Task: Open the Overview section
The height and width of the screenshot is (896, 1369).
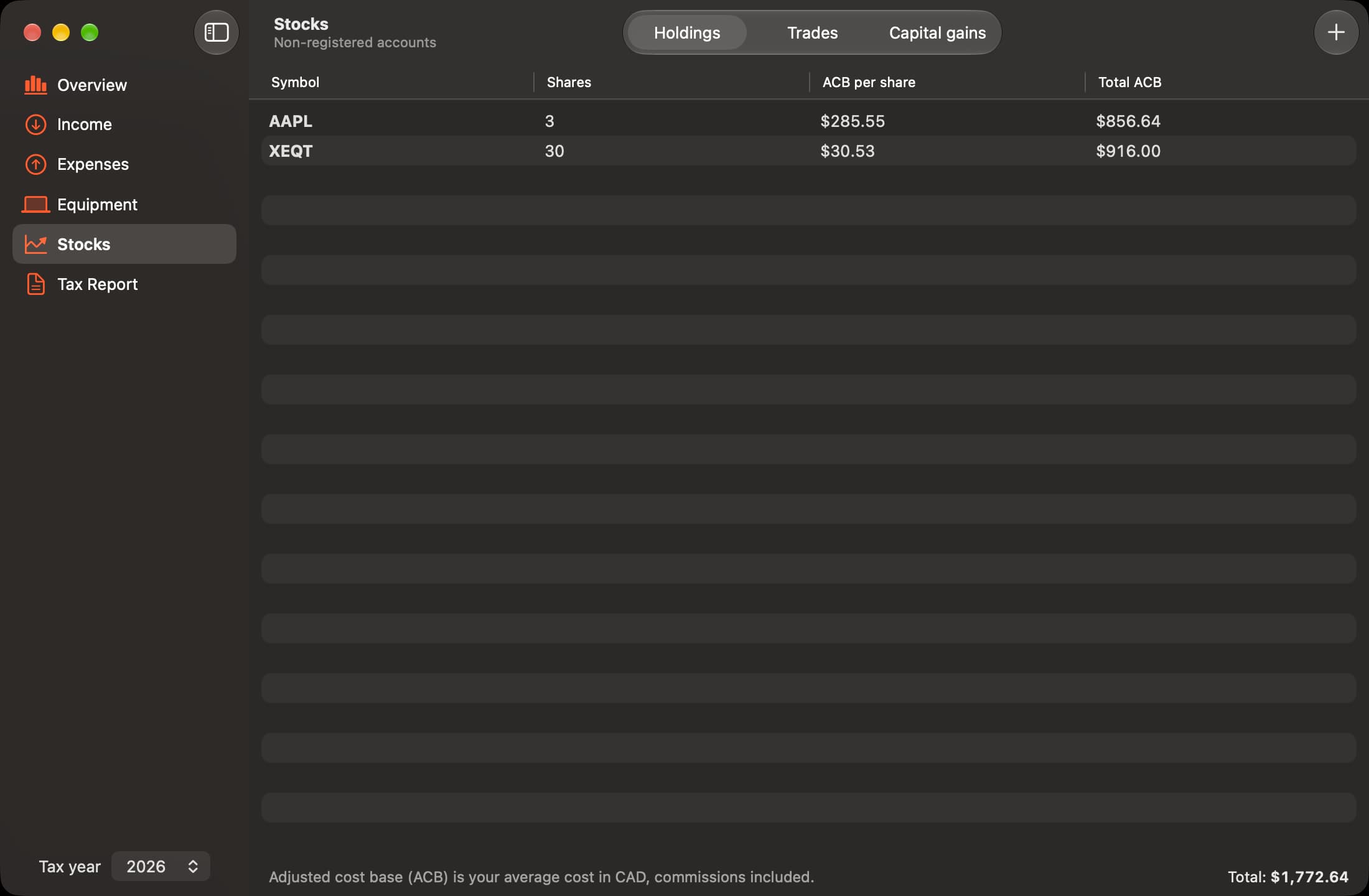Action: 124,85
